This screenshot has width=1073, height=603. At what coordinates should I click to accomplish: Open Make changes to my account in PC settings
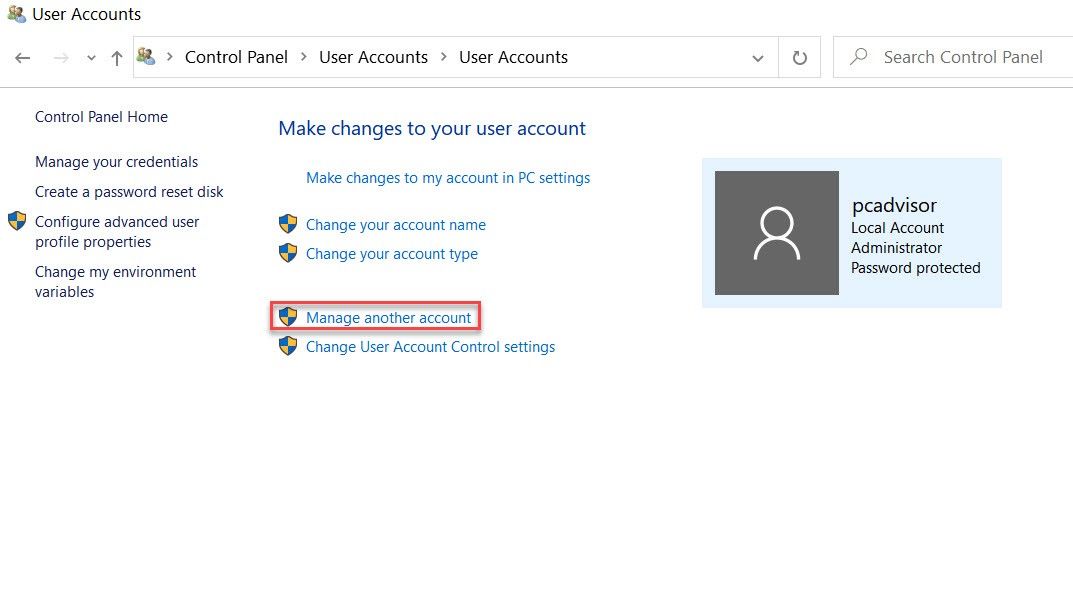tap(447, 177)
